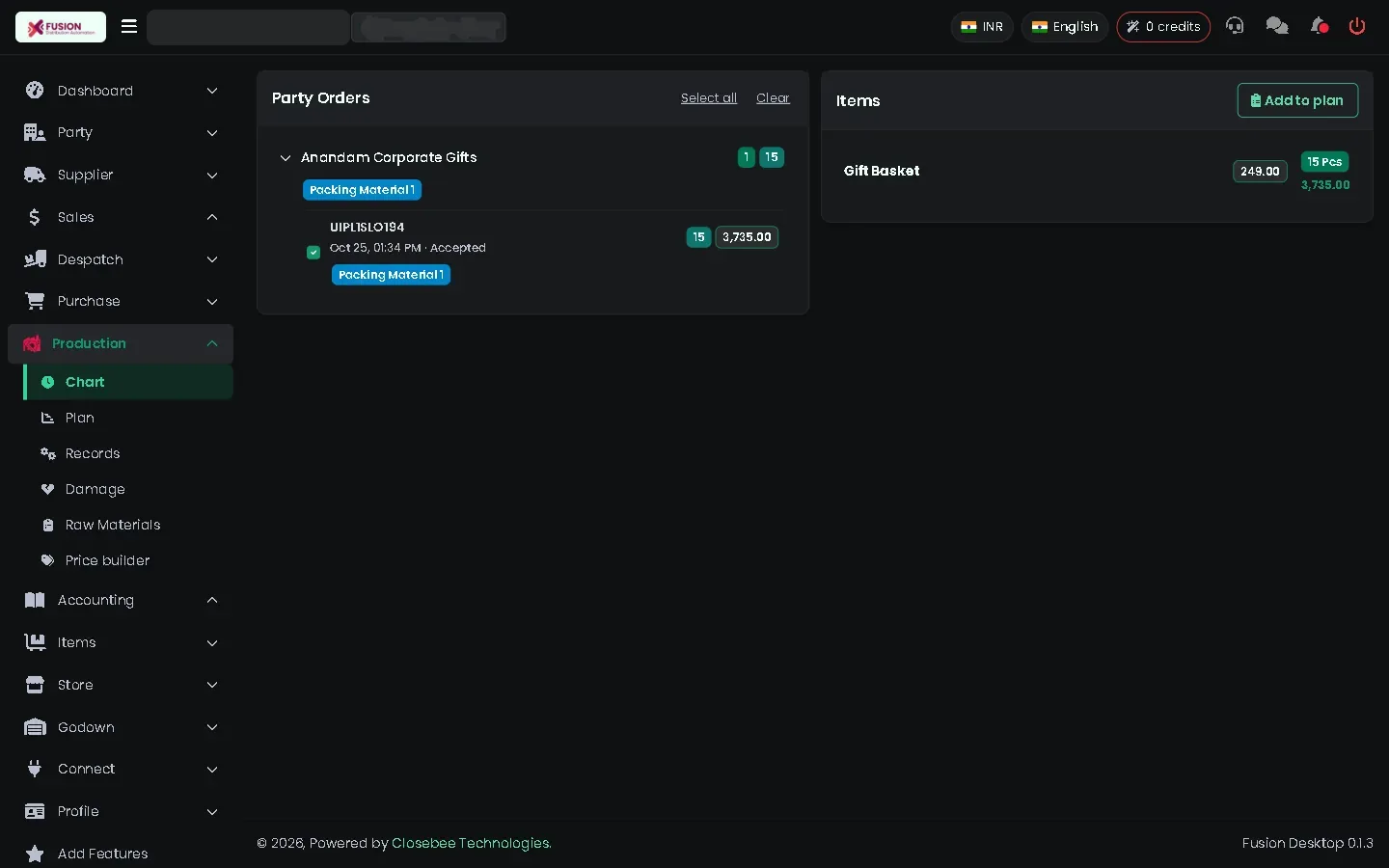
Task: Click the 15 Pcs quantity badge
Action: [1324, 162]
